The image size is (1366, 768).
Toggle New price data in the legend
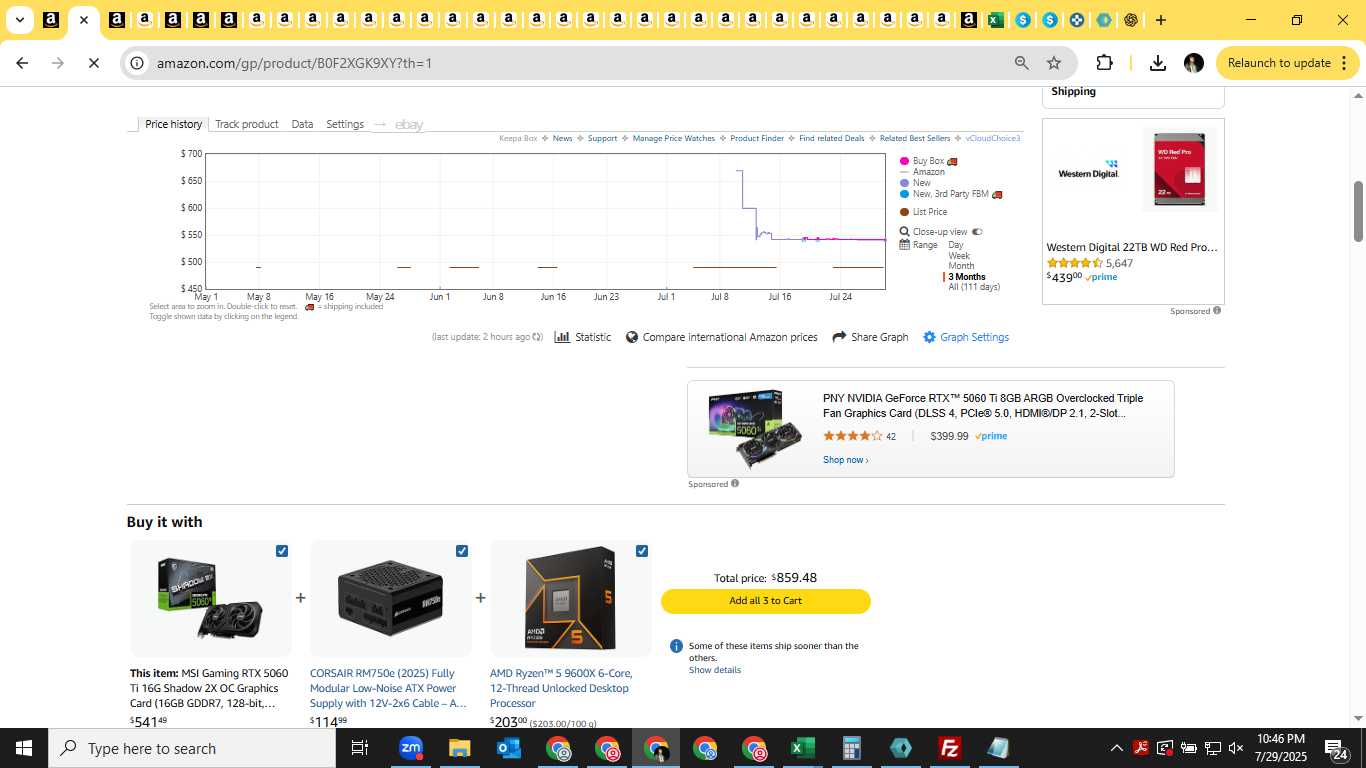tap(916, 183)
